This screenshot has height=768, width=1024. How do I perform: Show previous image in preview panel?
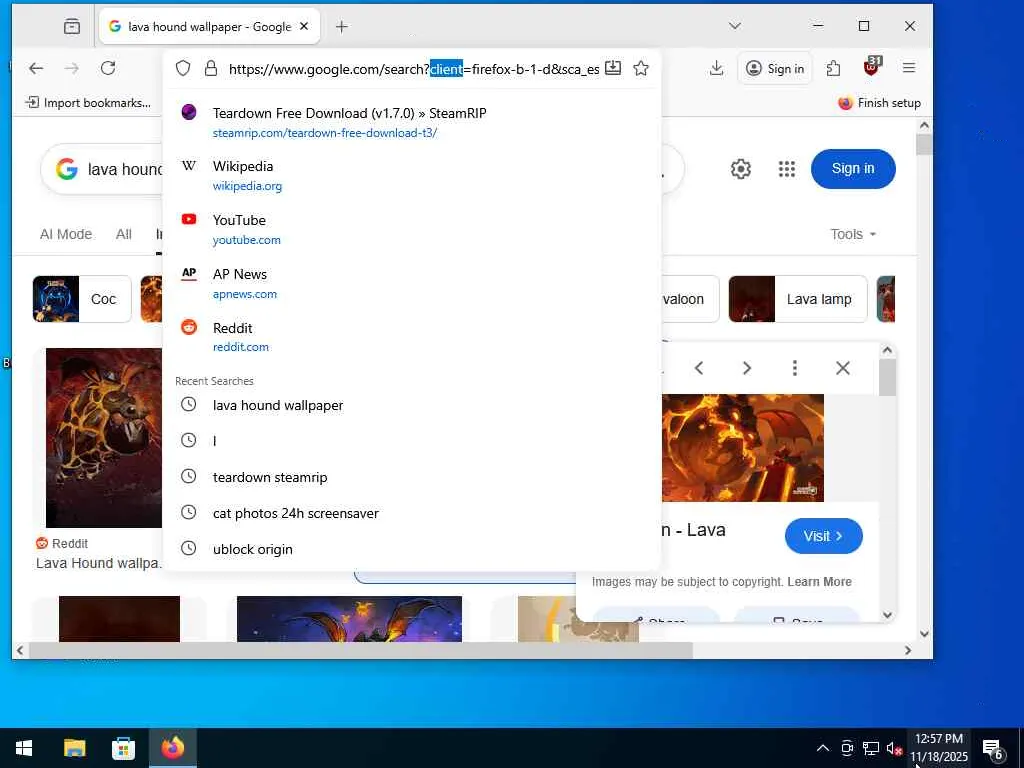coord(699,368)
